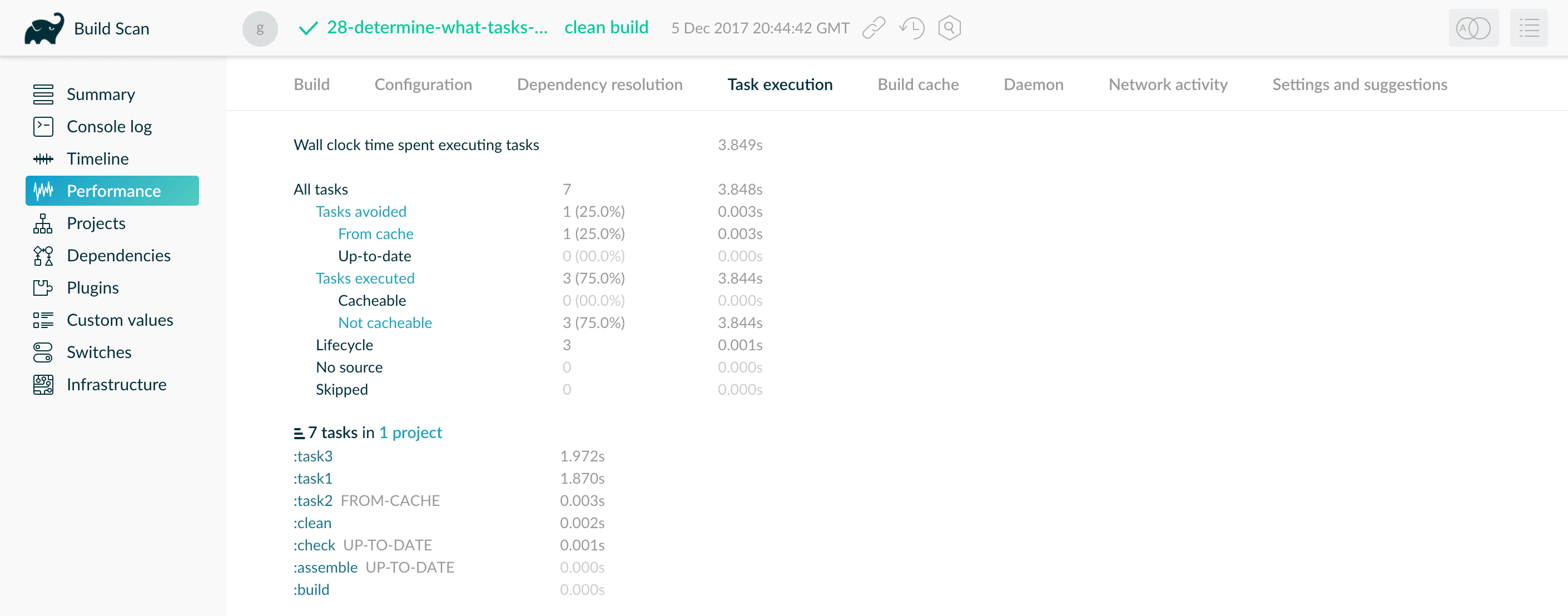
Task: Click the Tasks avoided link
Action: (x=361, y=211)
